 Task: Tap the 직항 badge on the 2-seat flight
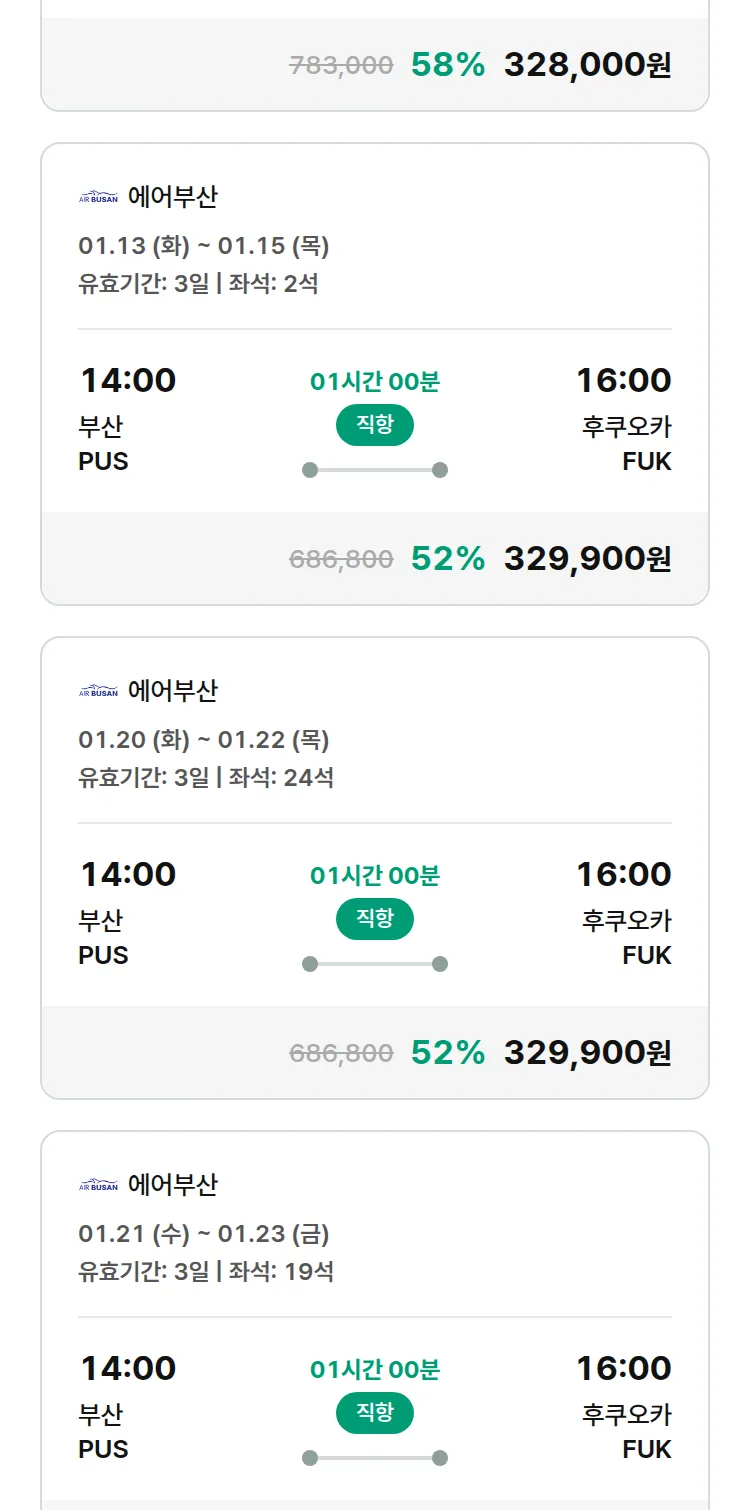(375, 425)
